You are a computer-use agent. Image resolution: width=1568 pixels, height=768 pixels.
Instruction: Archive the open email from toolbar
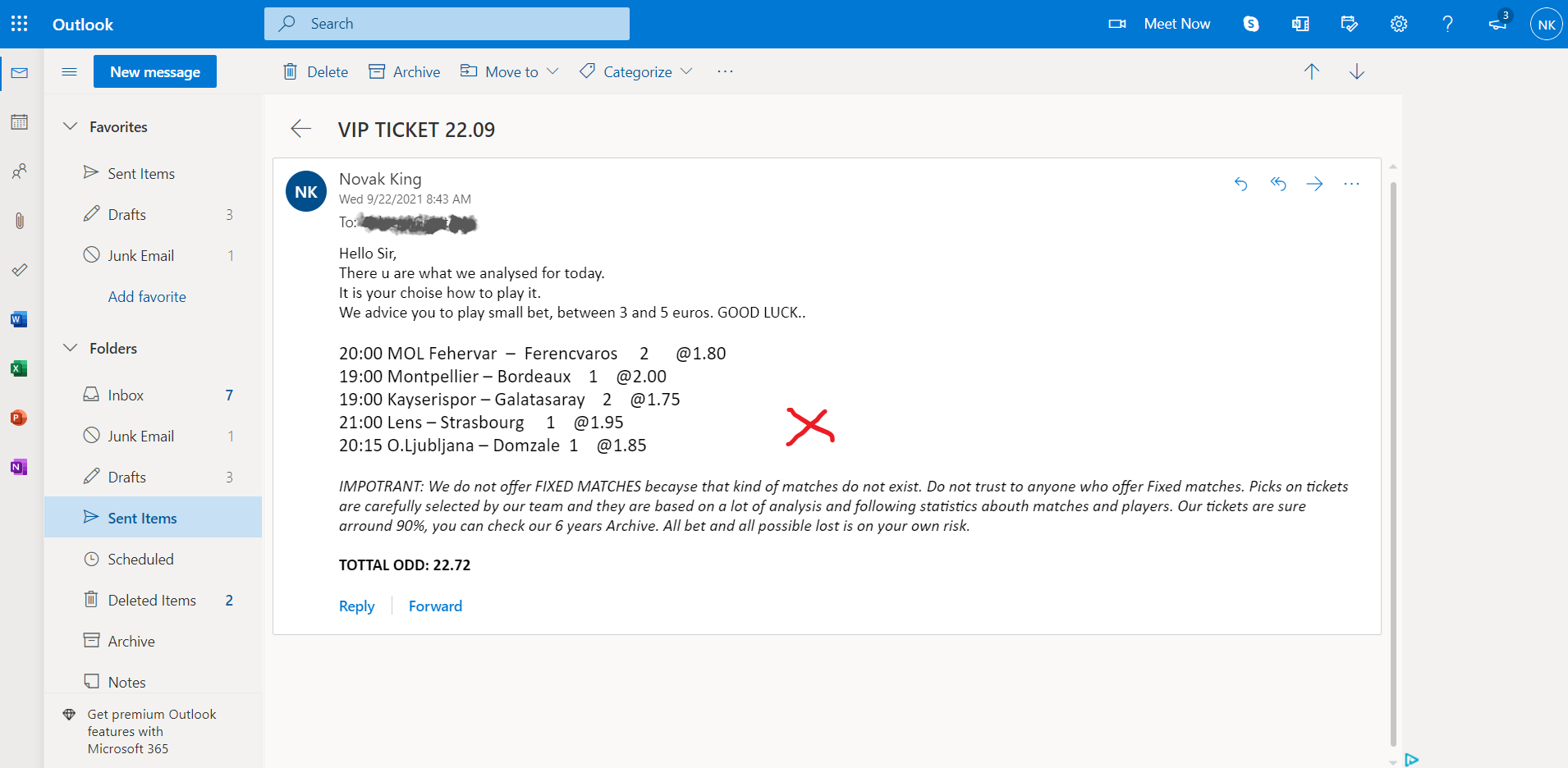click(405, 71)
